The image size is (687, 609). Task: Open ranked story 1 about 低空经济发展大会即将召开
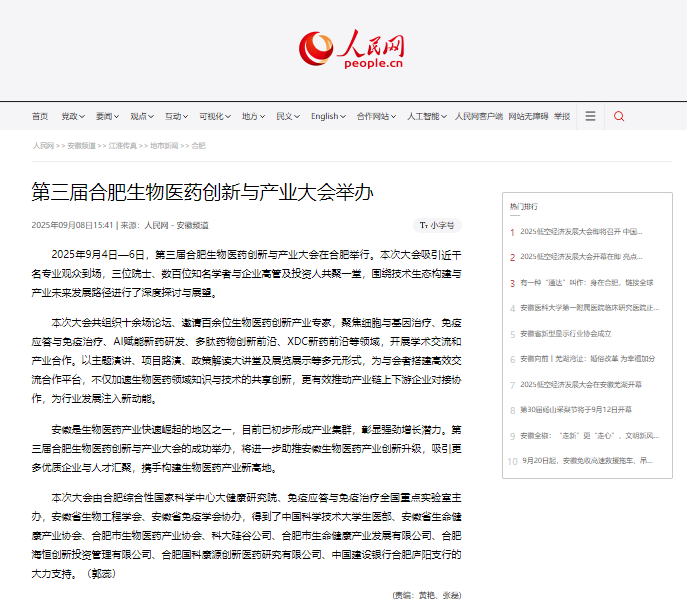(x=581, y=232)
